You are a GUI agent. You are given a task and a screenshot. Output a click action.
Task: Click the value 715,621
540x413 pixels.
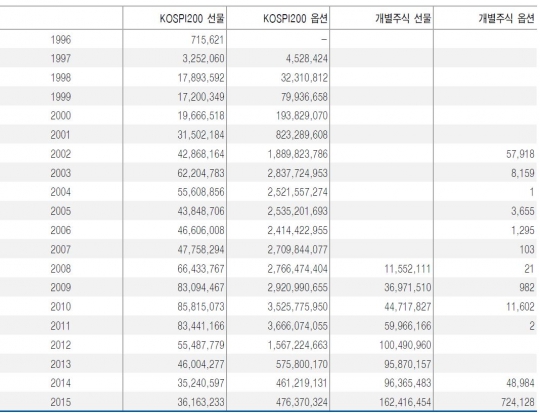click(x=207, y=40)
